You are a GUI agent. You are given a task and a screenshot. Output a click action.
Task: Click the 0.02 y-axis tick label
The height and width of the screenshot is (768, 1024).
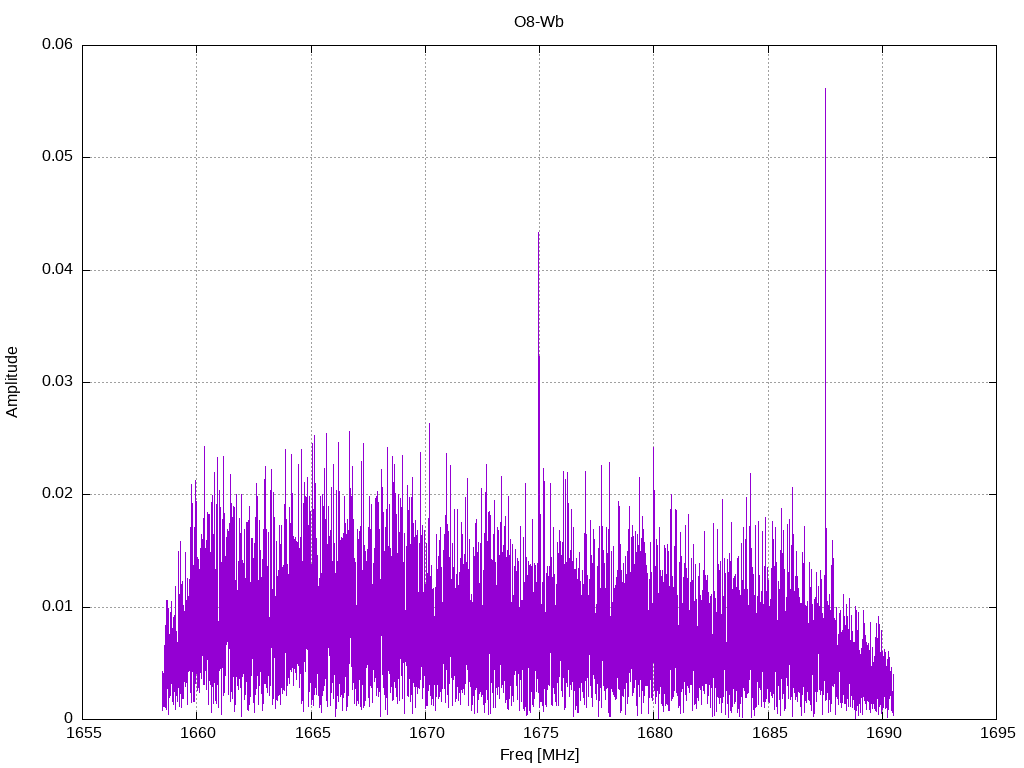(57, 494)
